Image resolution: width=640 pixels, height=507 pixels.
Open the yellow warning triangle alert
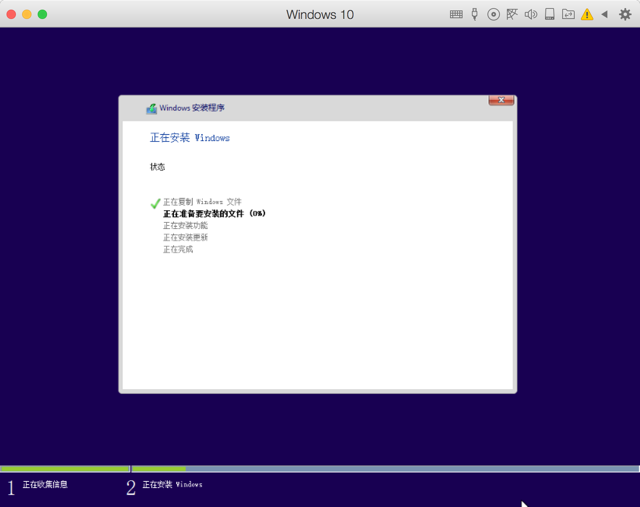(x=587, y=15)
